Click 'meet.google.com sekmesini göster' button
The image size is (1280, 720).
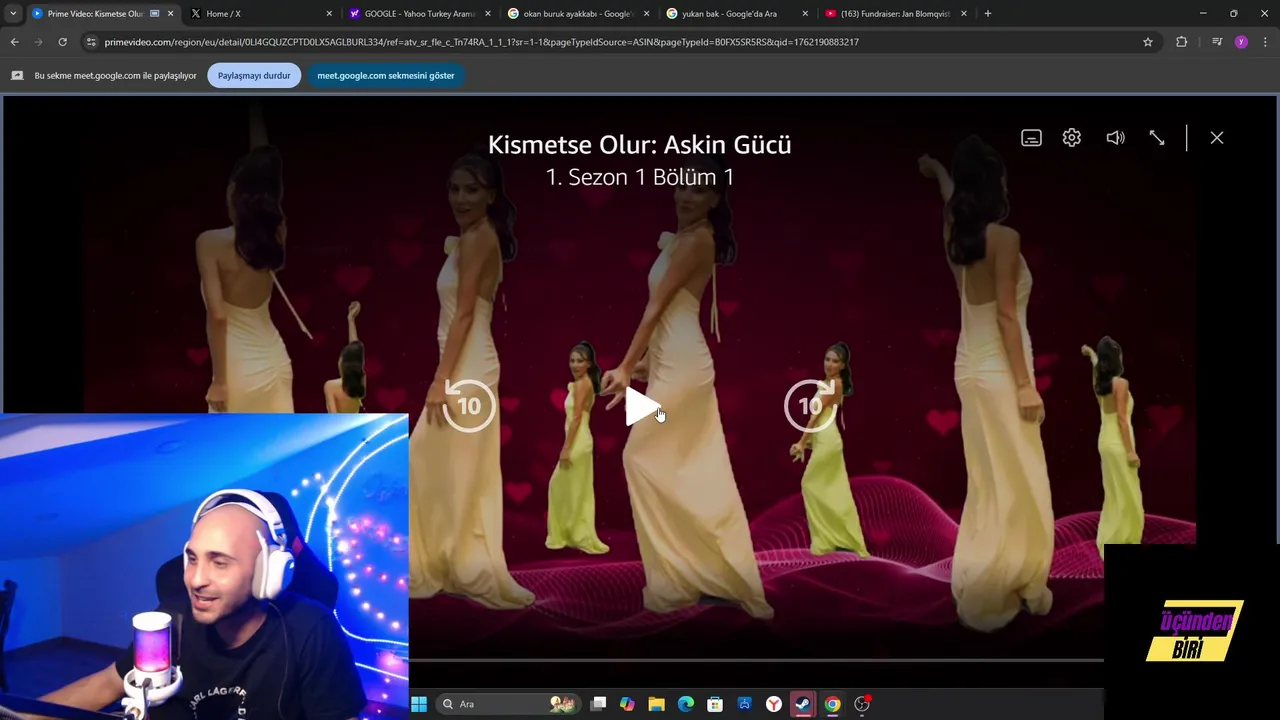click(386, 76)
